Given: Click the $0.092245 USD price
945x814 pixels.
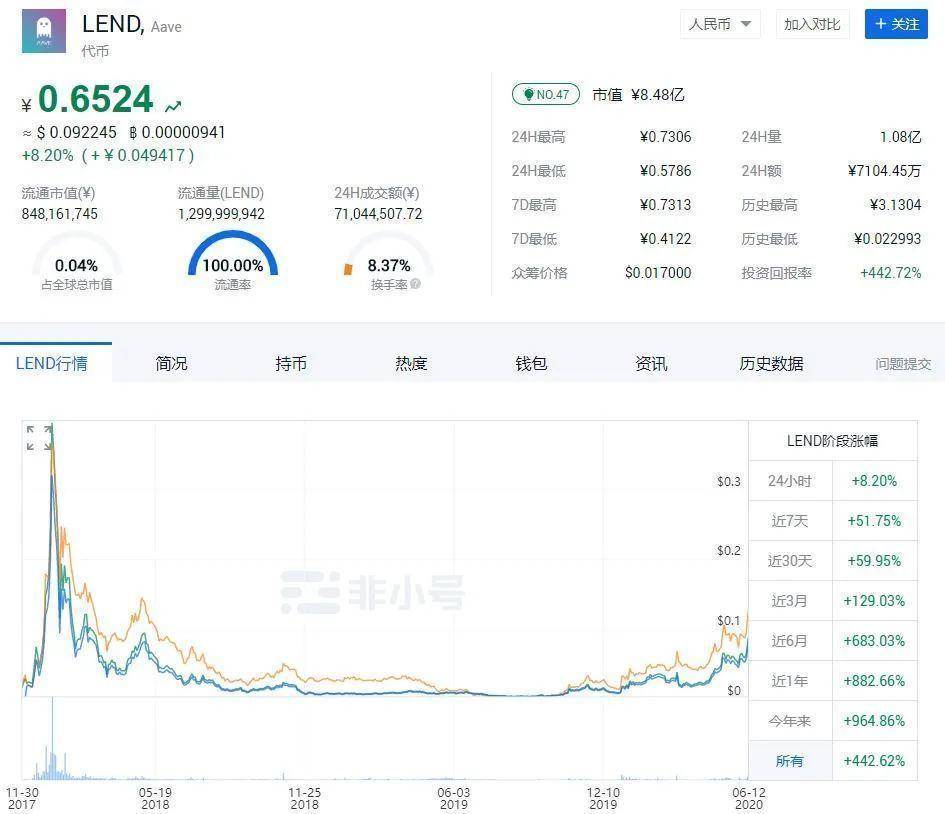Looking at the screenshot, I should [x=77, y=133].
